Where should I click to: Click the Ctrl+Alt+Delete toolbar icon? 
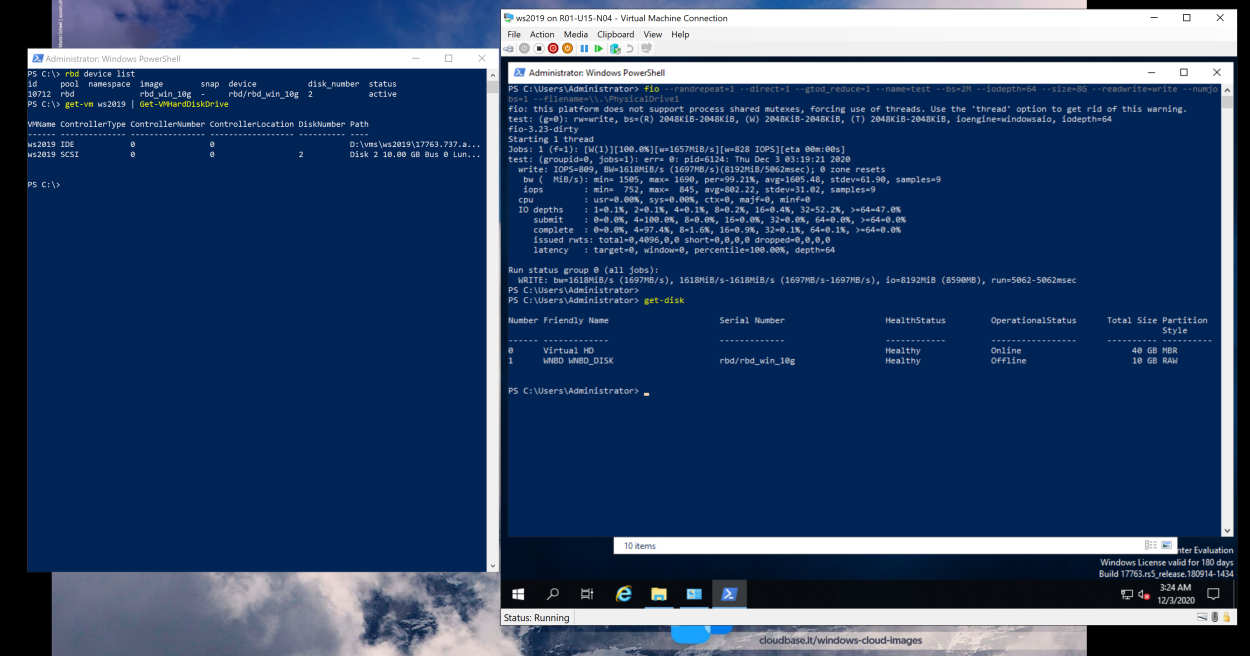[510, 48]
